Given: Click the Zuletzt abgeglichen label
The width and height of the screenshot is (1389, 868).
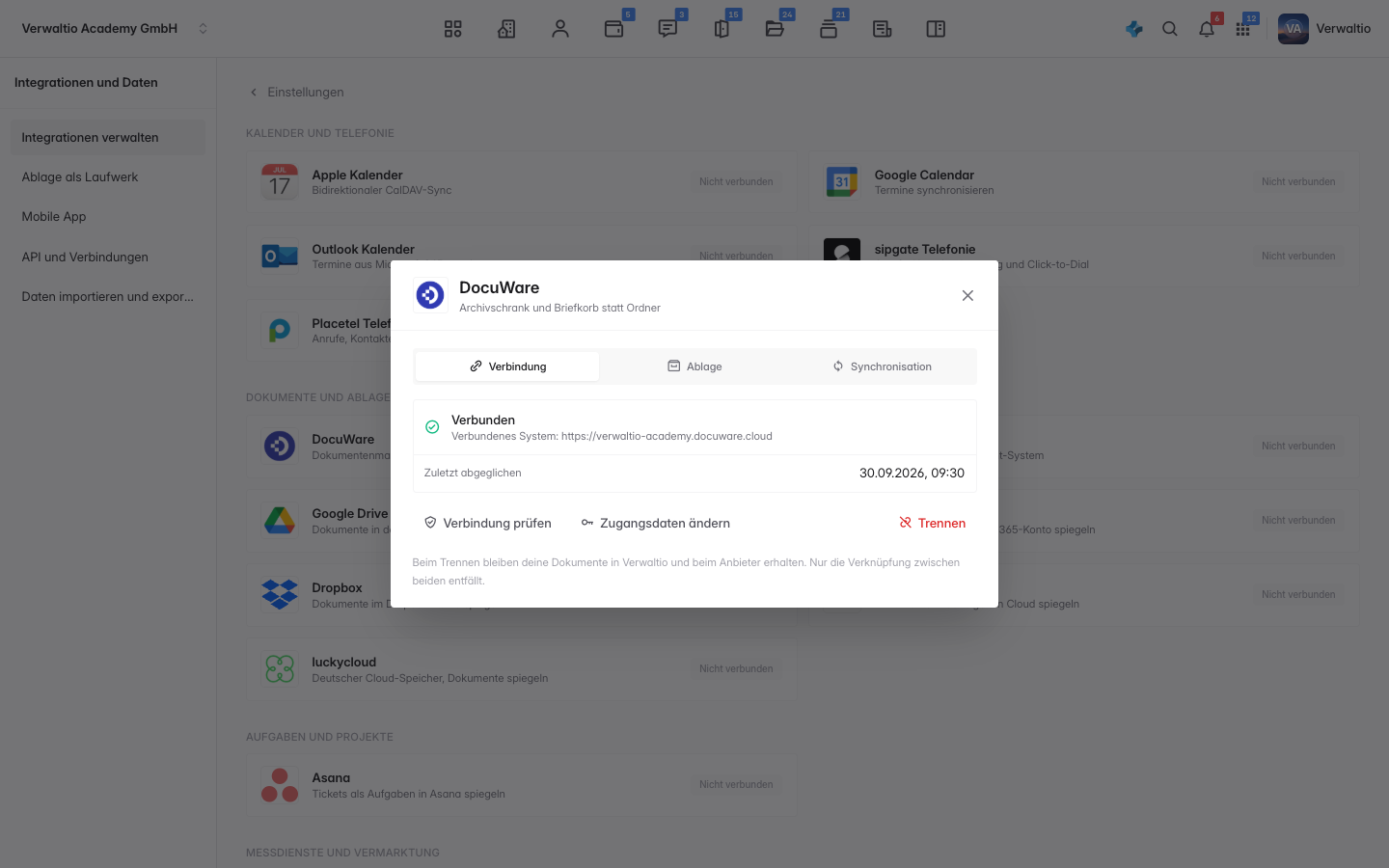Looking at the screenshot, I should pos(473,473).
